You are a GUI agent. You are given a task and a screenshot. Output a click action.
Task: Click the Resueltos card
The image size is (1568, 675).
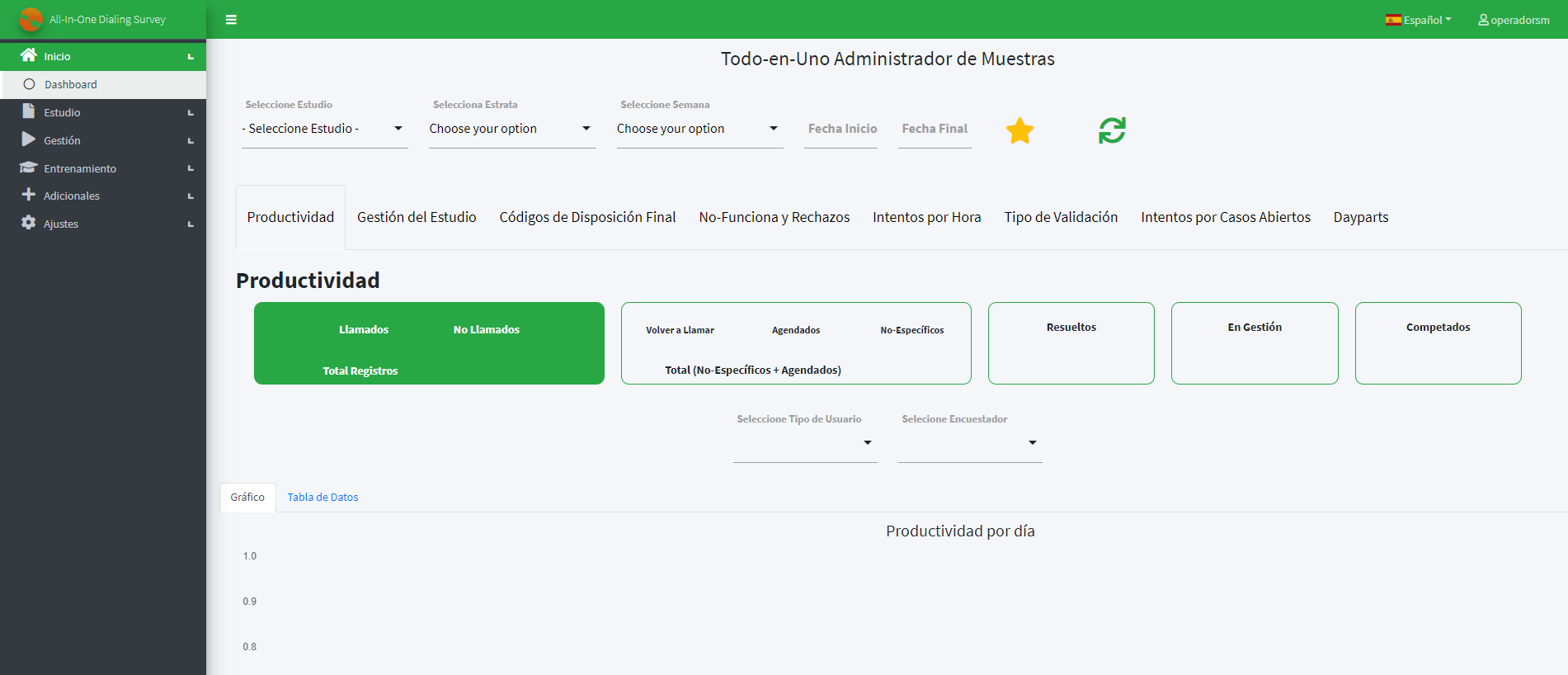[1071, 343]
